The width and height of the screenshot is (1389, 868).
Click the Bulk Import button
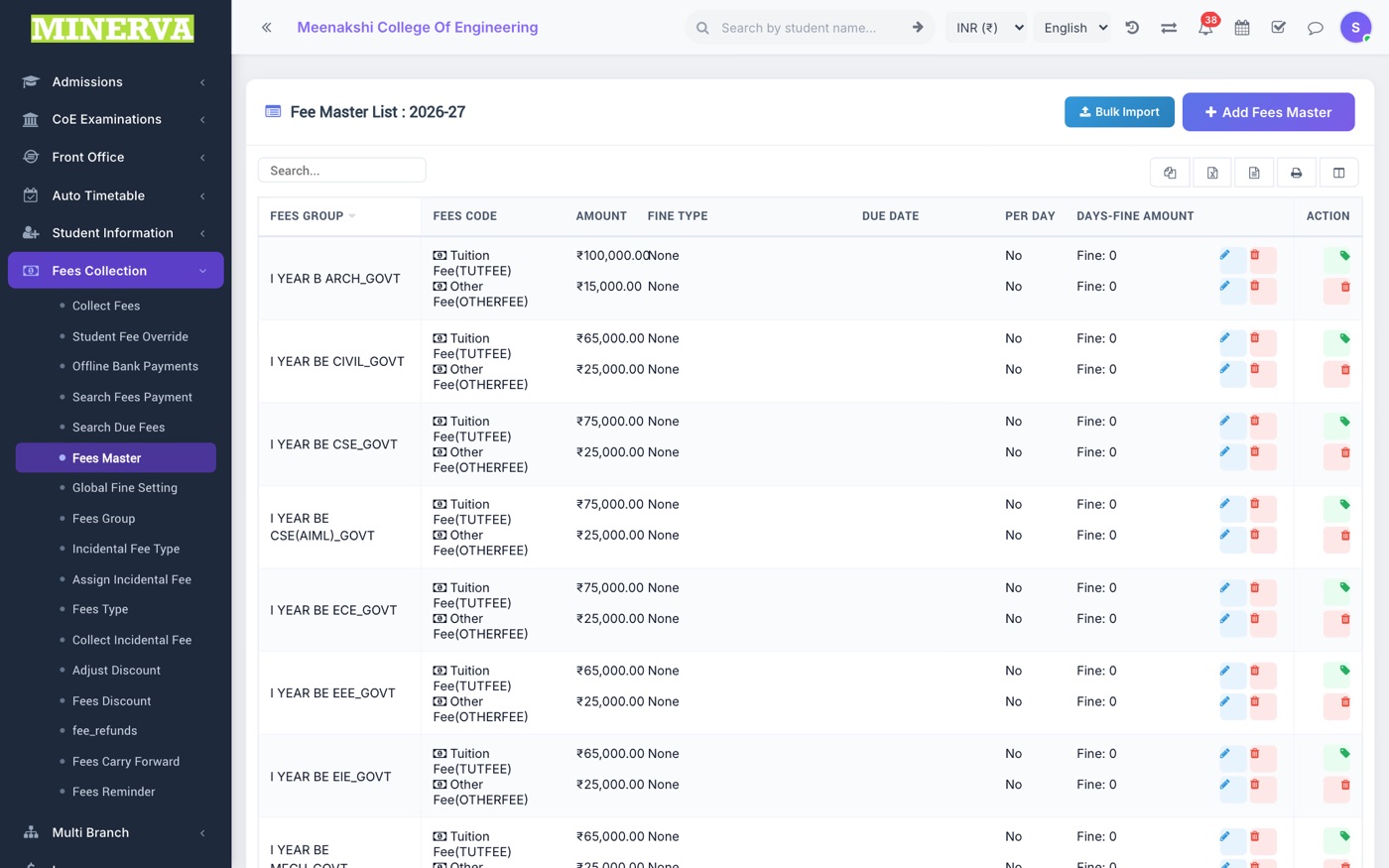pos(1119,112)
